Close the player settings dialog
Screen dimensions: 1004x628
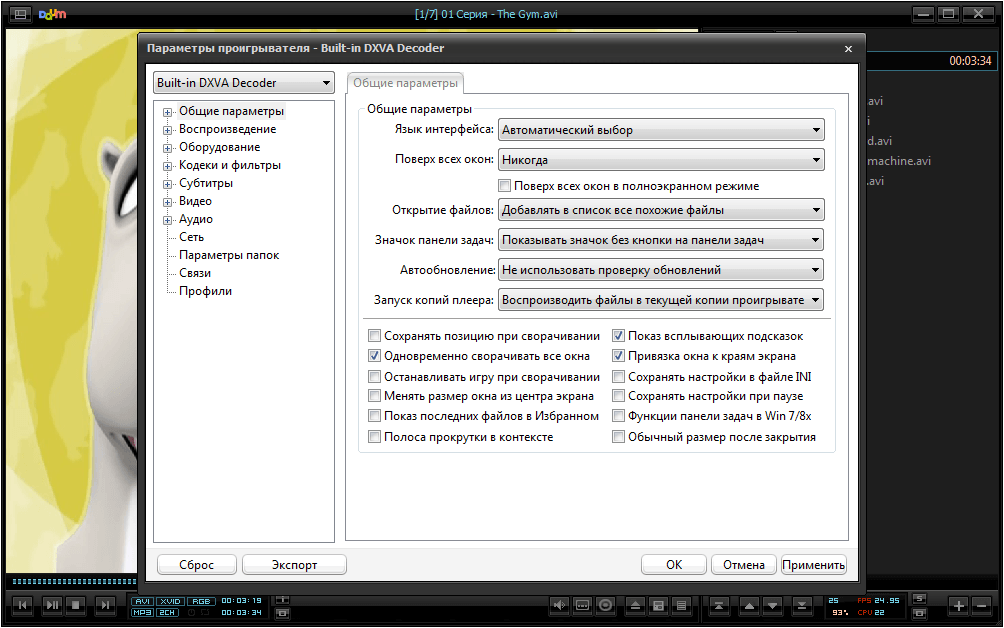pos(848,49)
